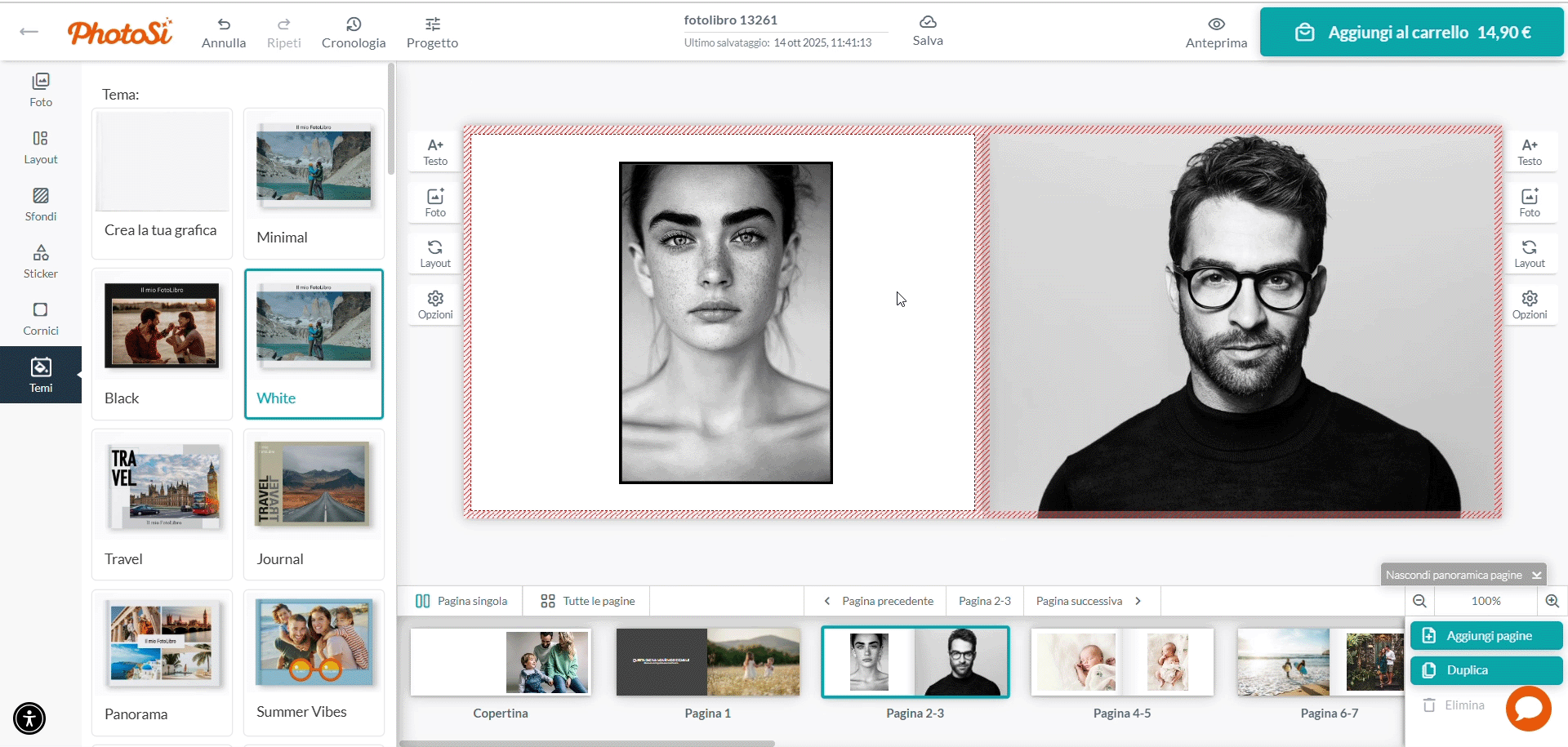Redo with the Ripeti button

(284, 33)
